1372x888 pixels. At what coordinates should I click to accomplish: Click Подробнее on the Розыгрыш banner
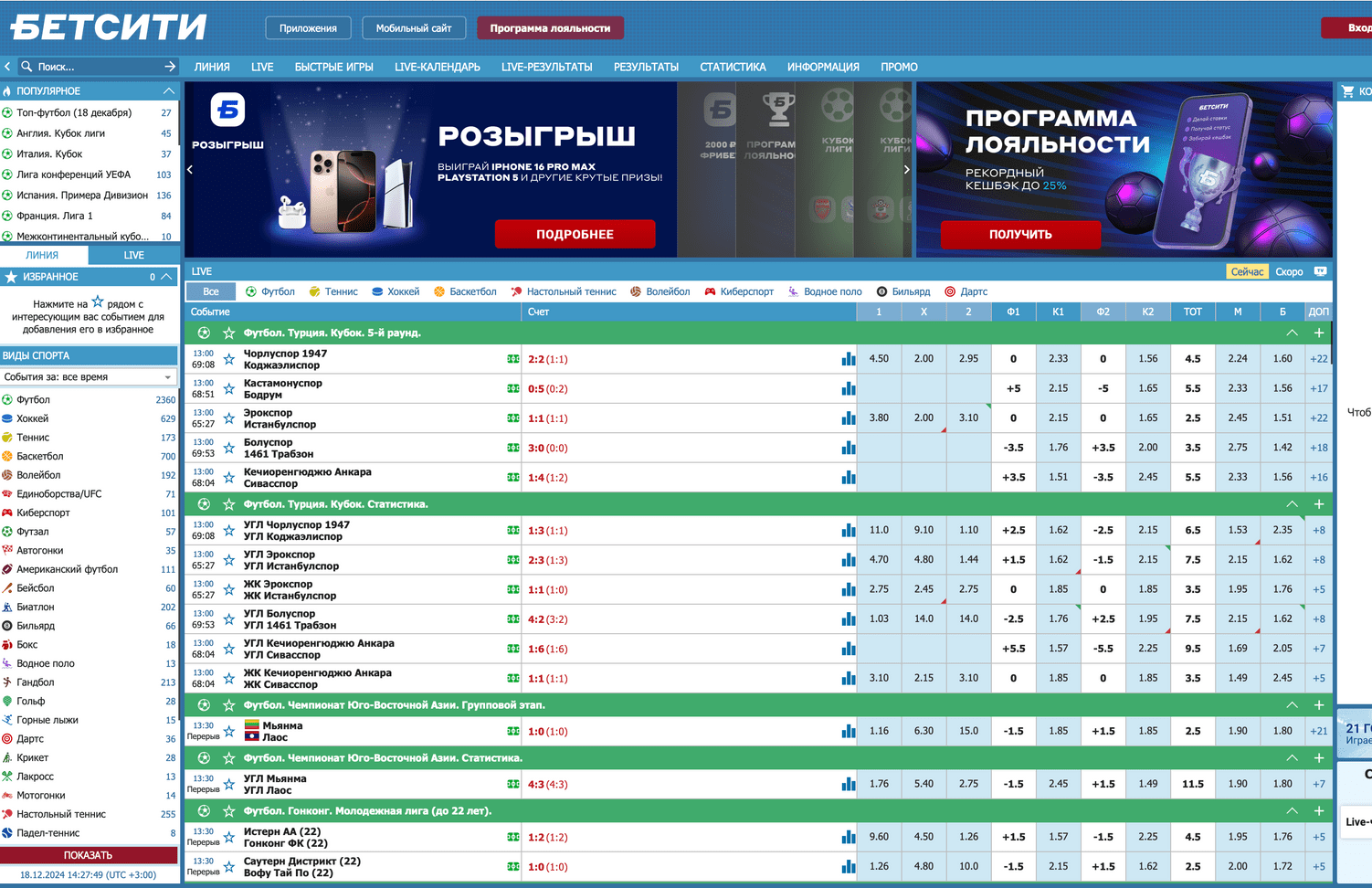575,234
